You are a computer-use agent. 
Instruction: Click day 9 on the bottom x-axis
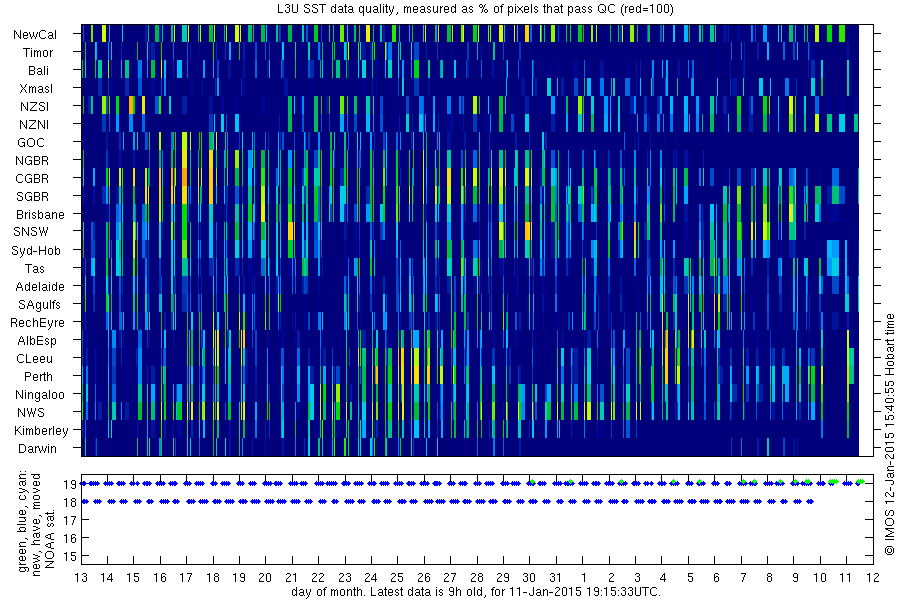[796, 578]
